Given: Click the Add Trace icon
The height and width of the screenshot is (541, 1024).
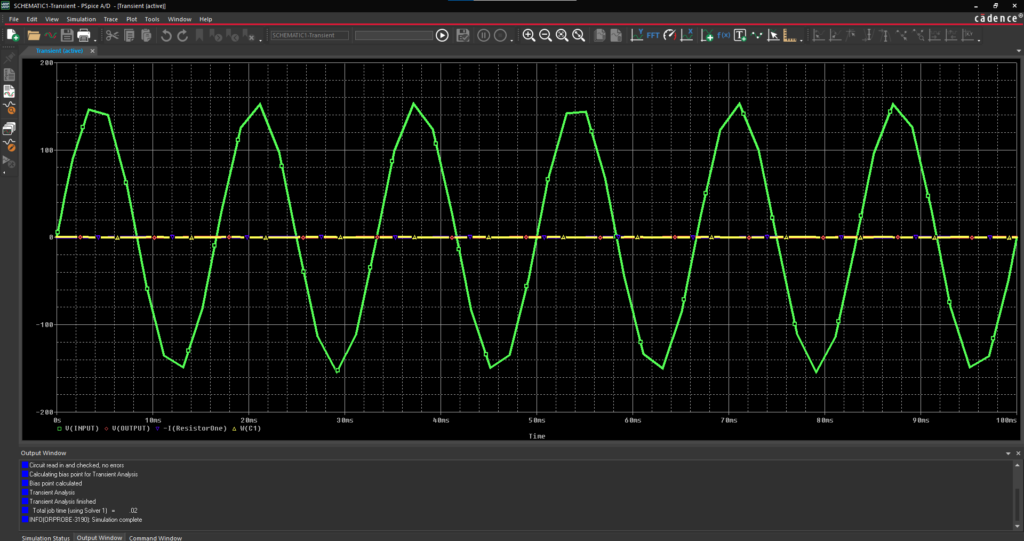Looking at the screenshot, I should point(707,35).
